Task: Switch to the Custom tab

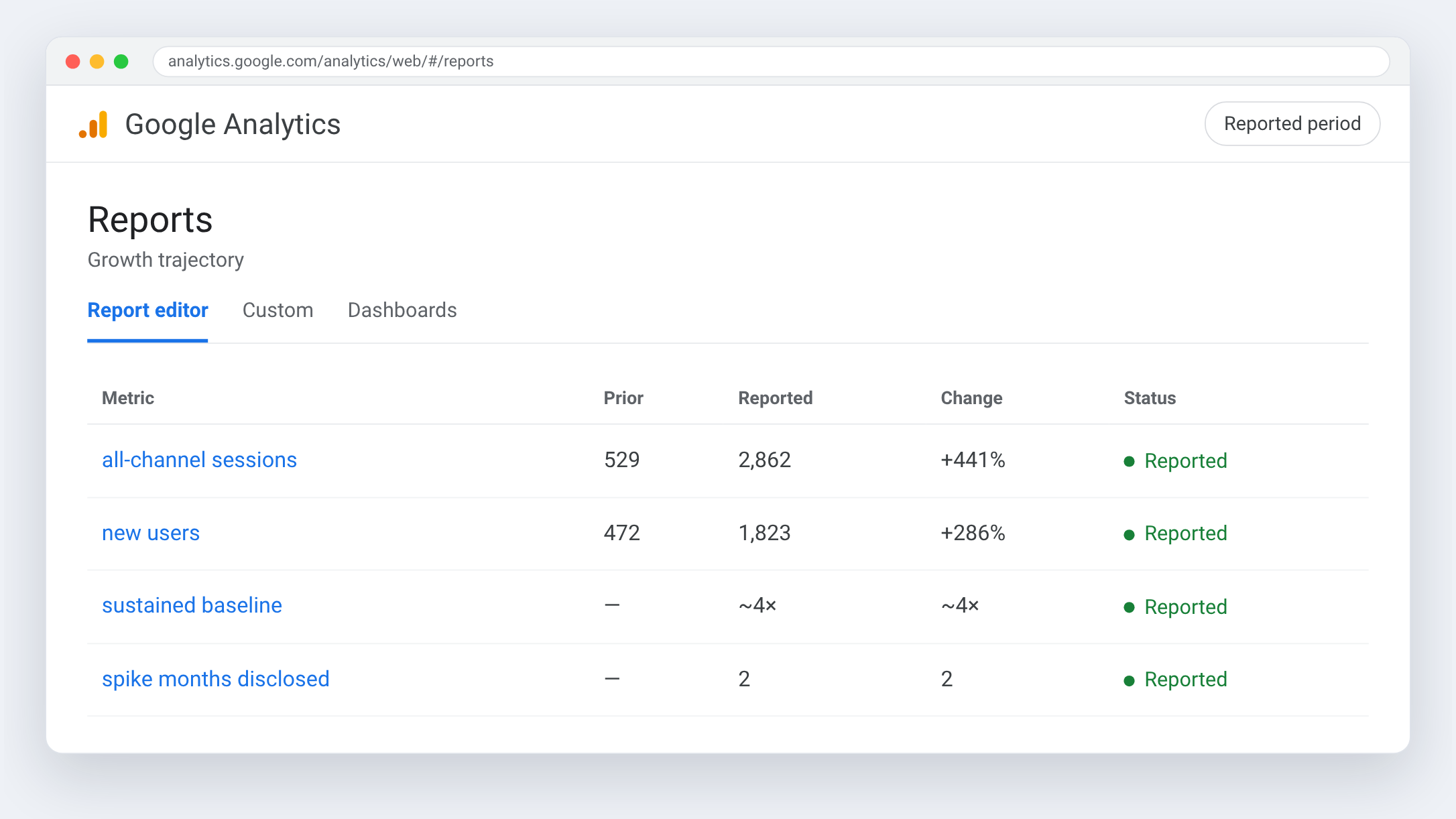Action: (x=278, y=310)
